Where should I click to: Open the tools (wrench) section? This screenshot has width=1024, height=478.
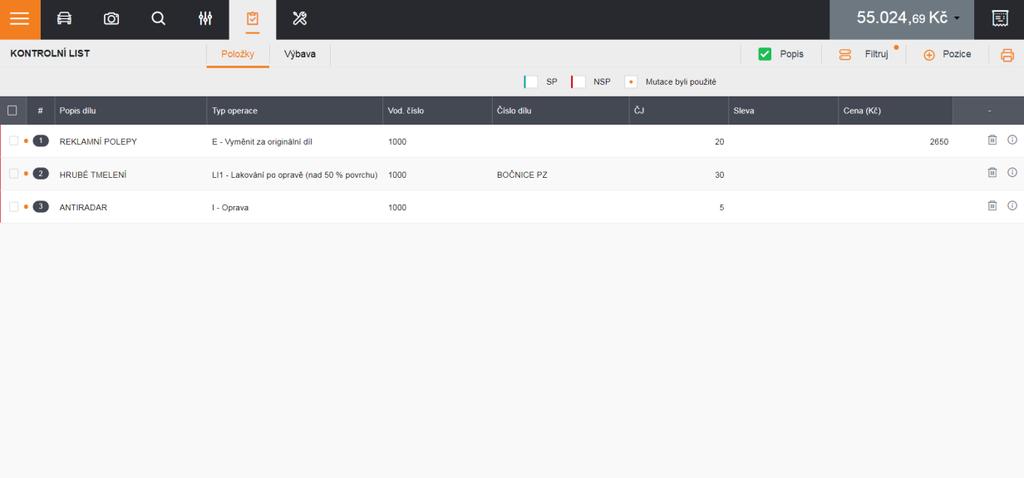coord(300,19)
